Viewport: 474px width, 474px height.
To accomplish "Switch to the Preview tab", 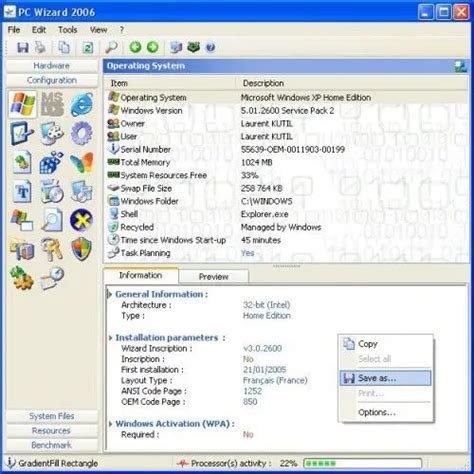I will coord(214,277).
